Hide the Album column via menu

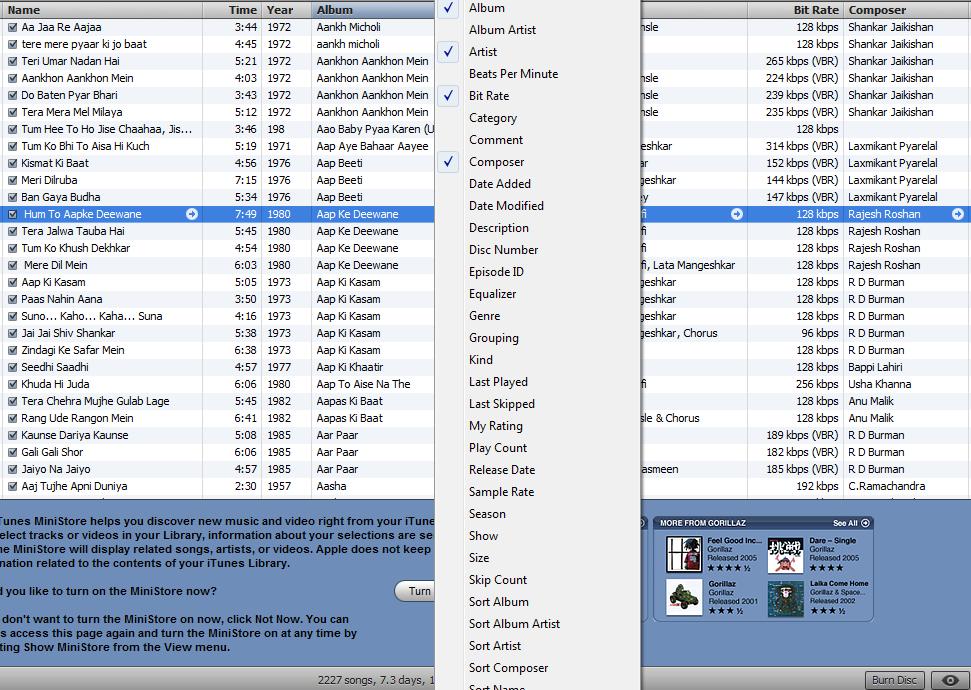click(538, 8)
